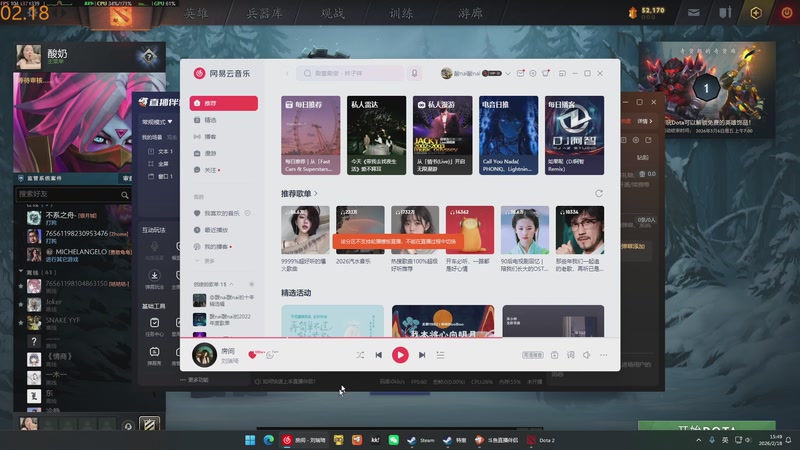Screen dimensions: 800x450
Task: Open volume speaker control
Action: [587, 355]
